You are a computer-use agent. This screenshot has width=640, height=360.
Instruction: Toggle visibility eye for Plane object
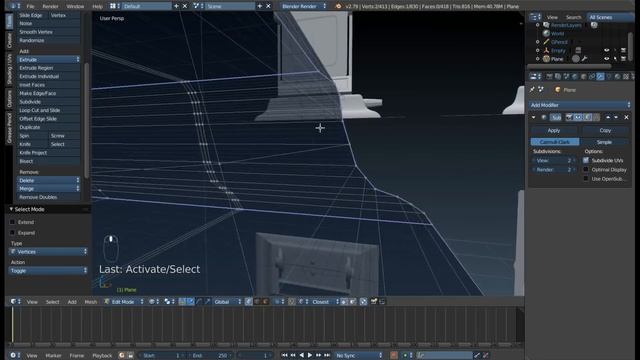coord(607,59)
